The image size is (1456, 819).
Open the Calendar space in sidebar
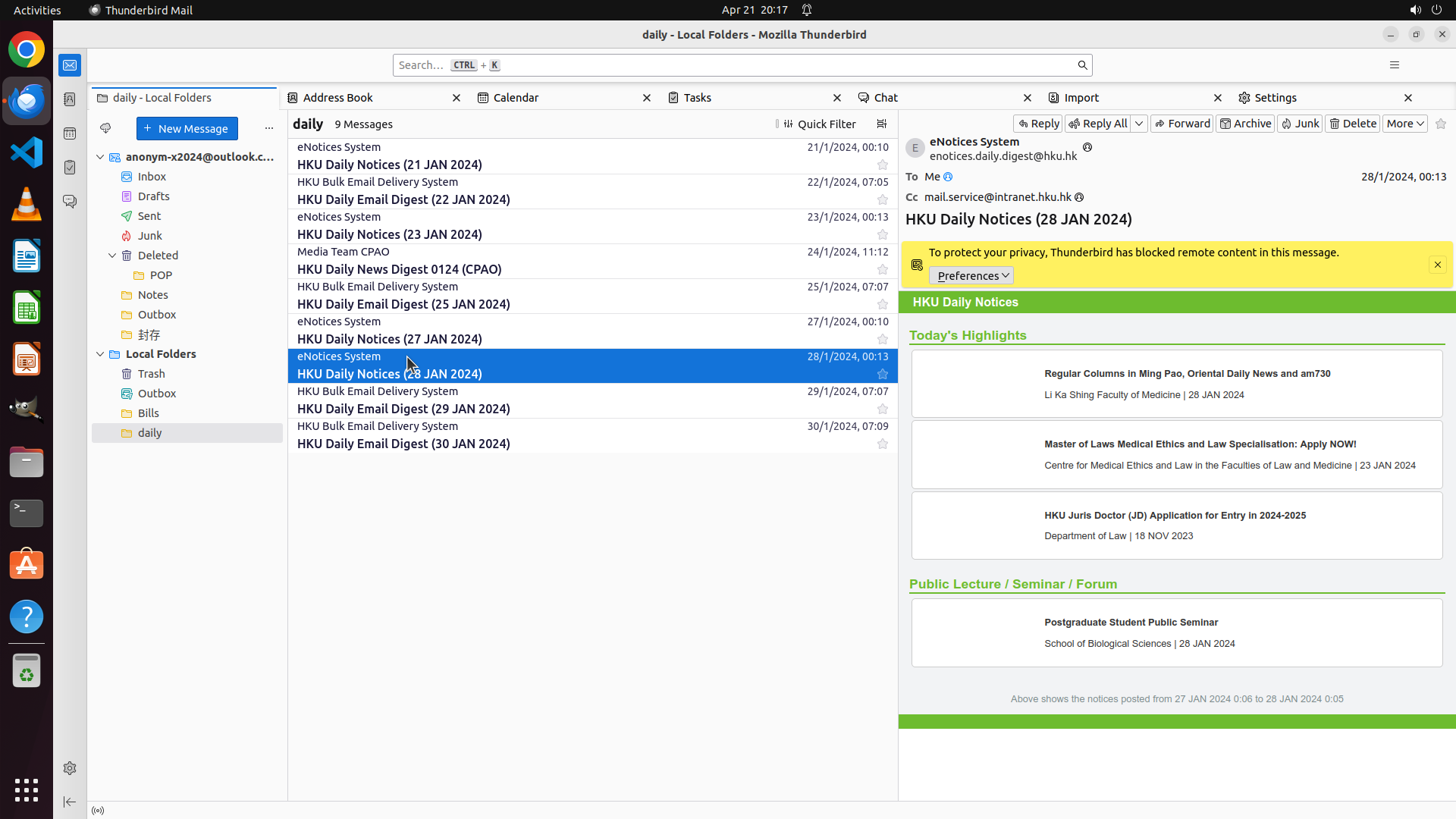(70, 133)
